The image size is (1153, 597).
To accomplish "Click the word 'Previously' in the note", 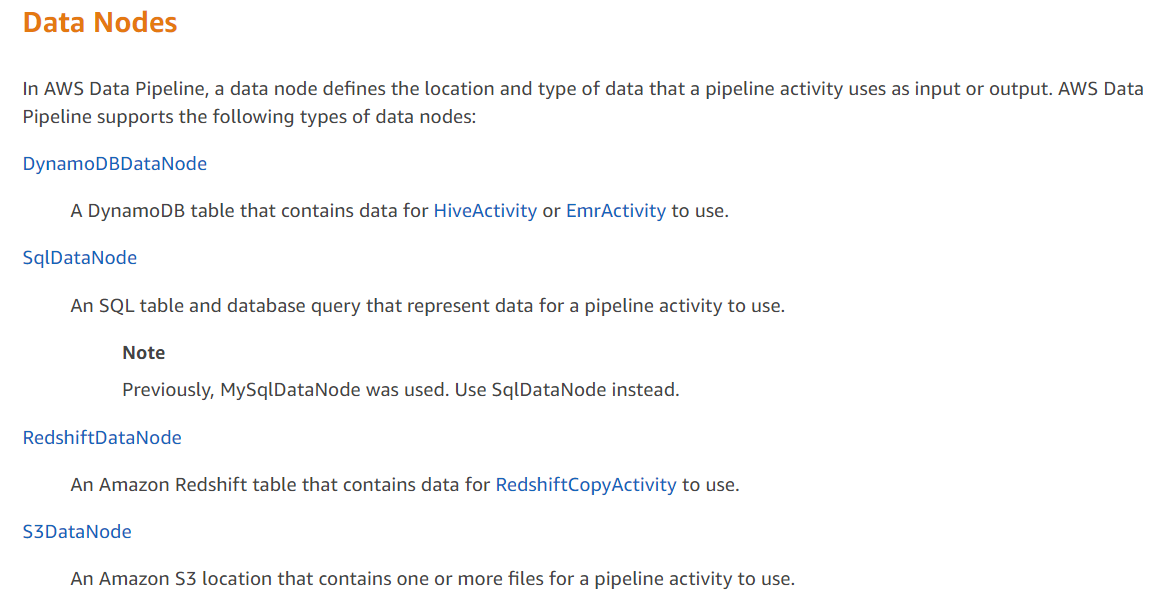I will (x=167, y=390).
